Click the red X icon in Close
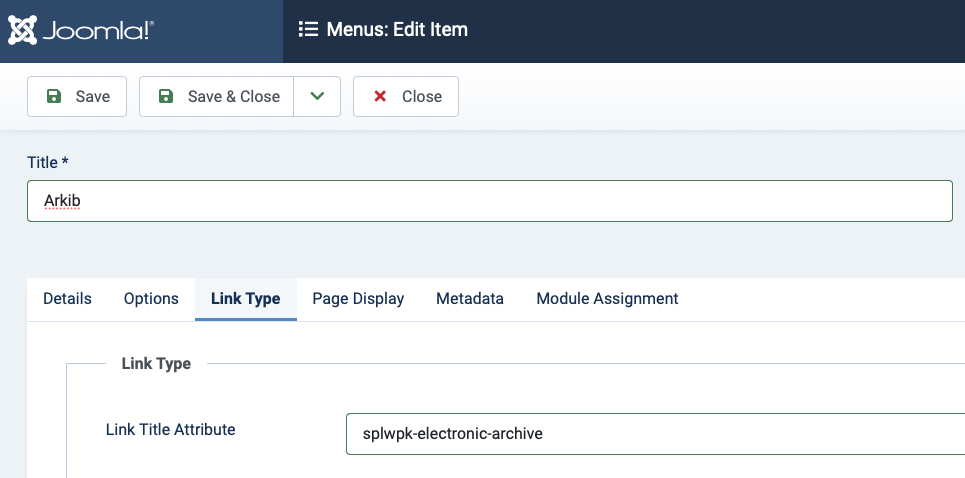 [x=380, y=97]
